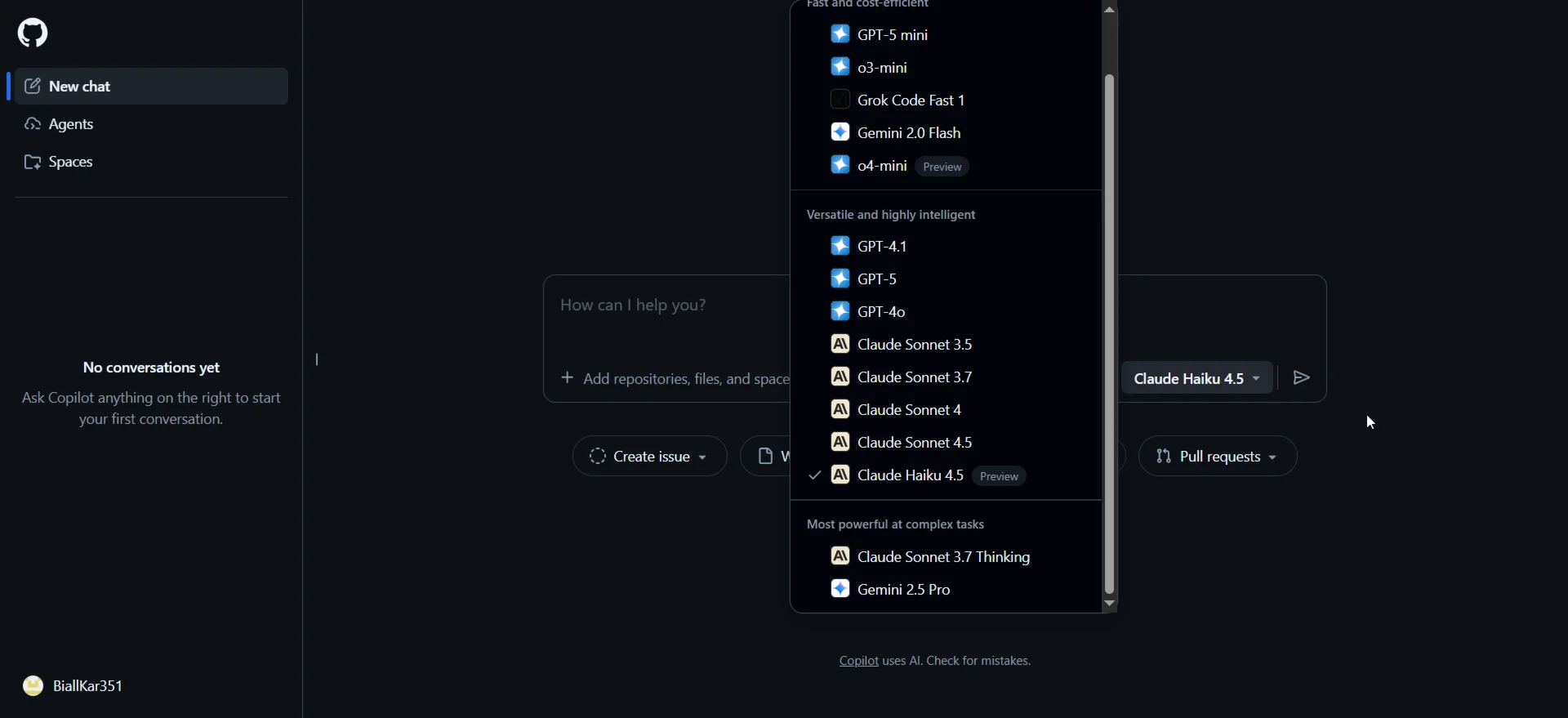The height and width of the screenshot is (718, 1568).
Task: Select the Claude Sonnet 4.5 model
Action: point(946,442)
